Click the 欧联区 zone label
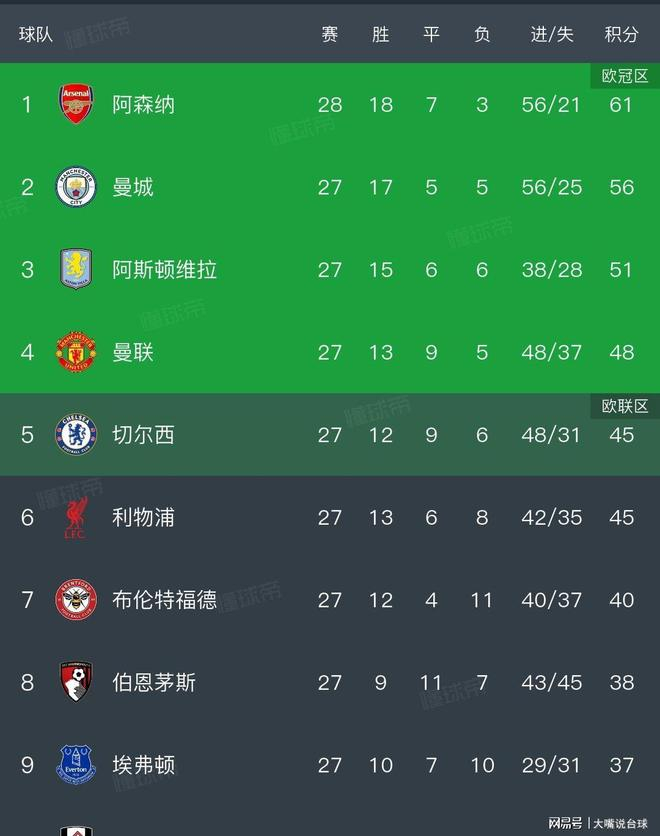 625,406
